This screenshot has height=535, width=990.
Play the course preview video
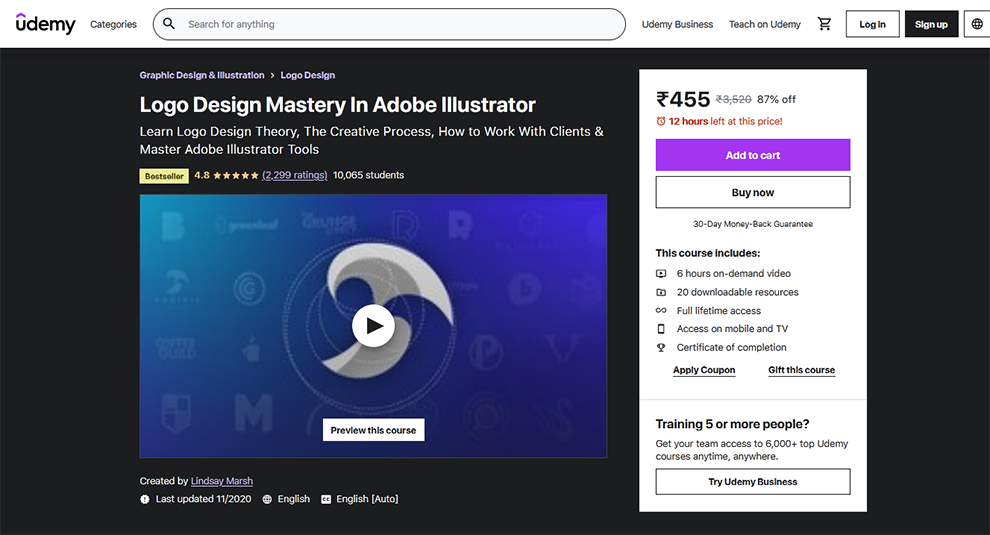point(373,326)
